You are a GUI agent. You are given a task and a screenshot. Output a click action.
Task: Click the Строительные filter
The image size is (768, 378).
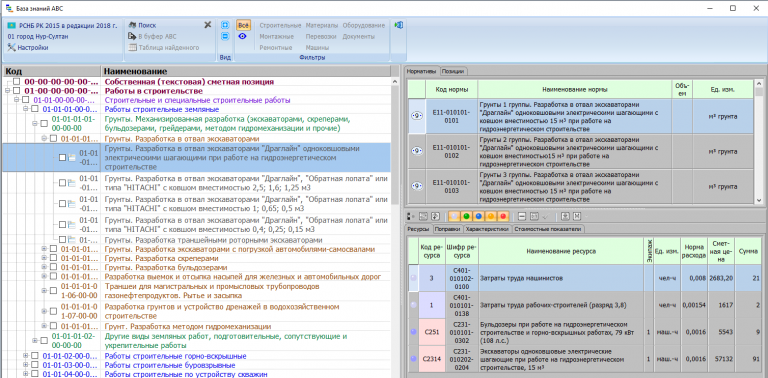(x=280, y=25)
